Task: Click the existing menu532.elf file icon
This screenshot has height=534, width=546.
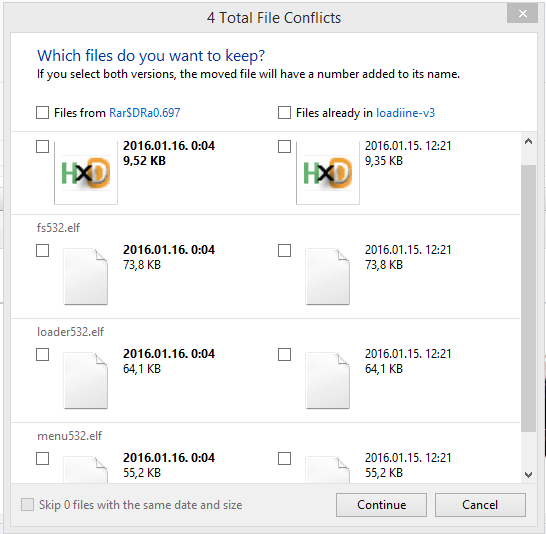Action: coord(328,469)
